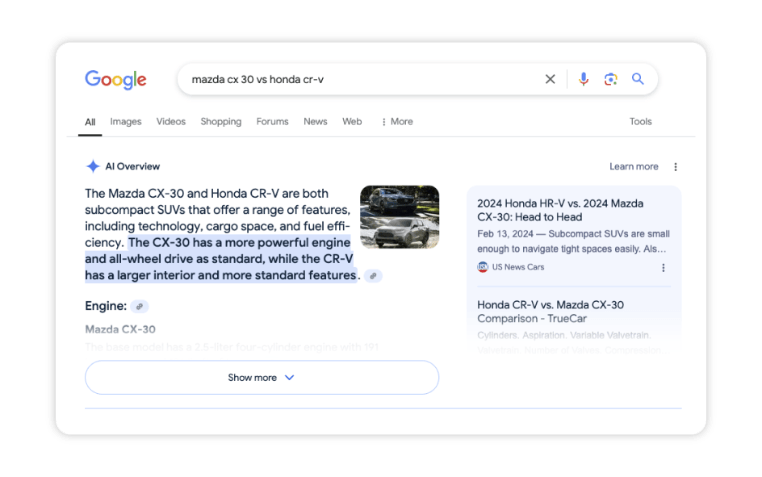Click the AI Overview sparkle icon
Viewport: 762px width, 477px height.
pos(92,166)
